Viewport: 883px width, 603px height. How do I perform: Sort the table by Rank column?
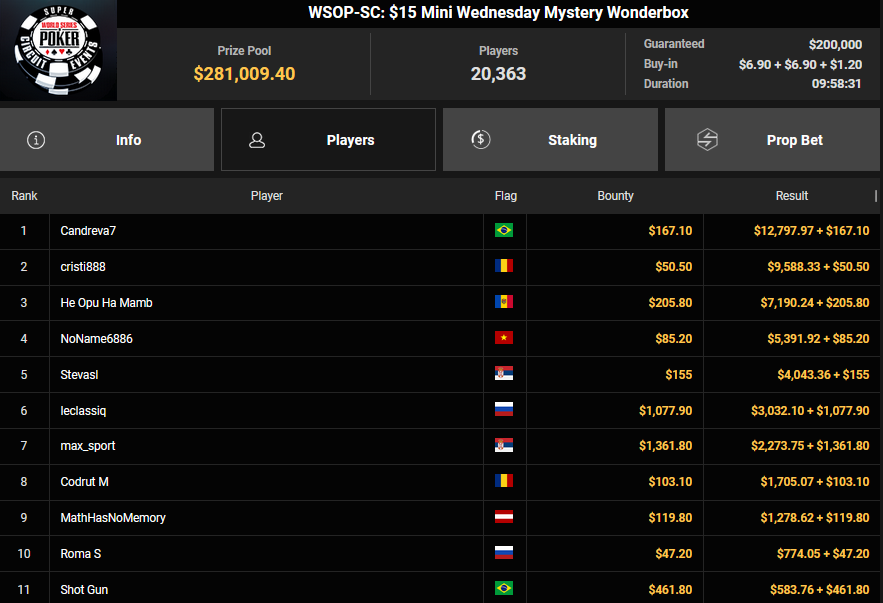point(24,196)
